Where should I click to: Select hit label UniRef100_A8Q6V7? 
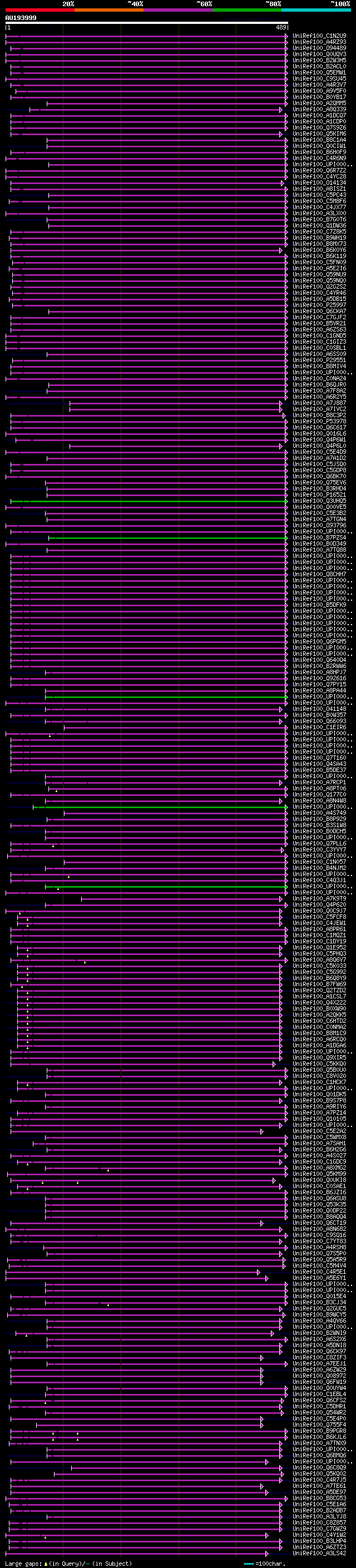[x=319, y=960]
